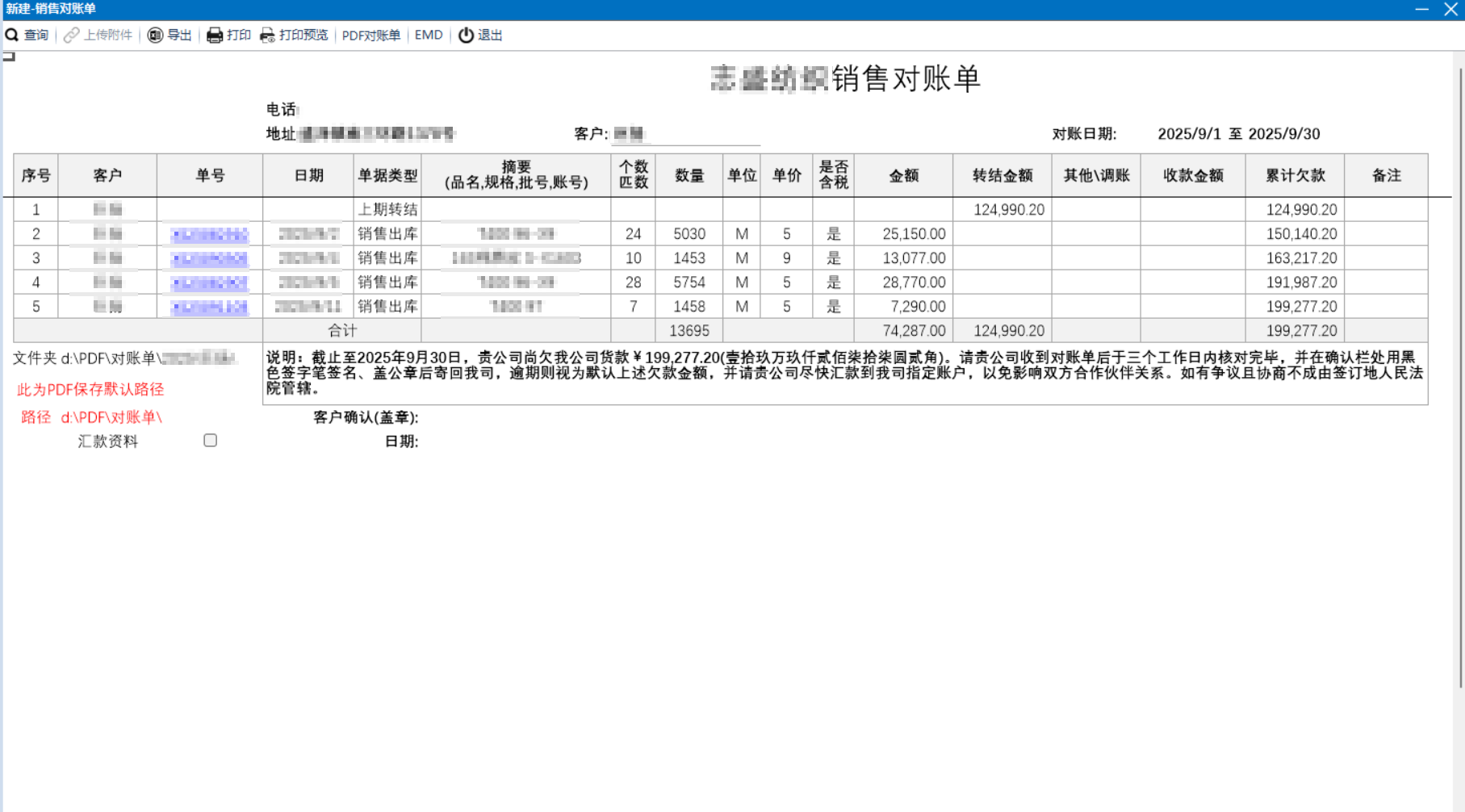Click the 上传附件 paperclip icon
This screenshot has height=812, width=1465.
(71, 35)
